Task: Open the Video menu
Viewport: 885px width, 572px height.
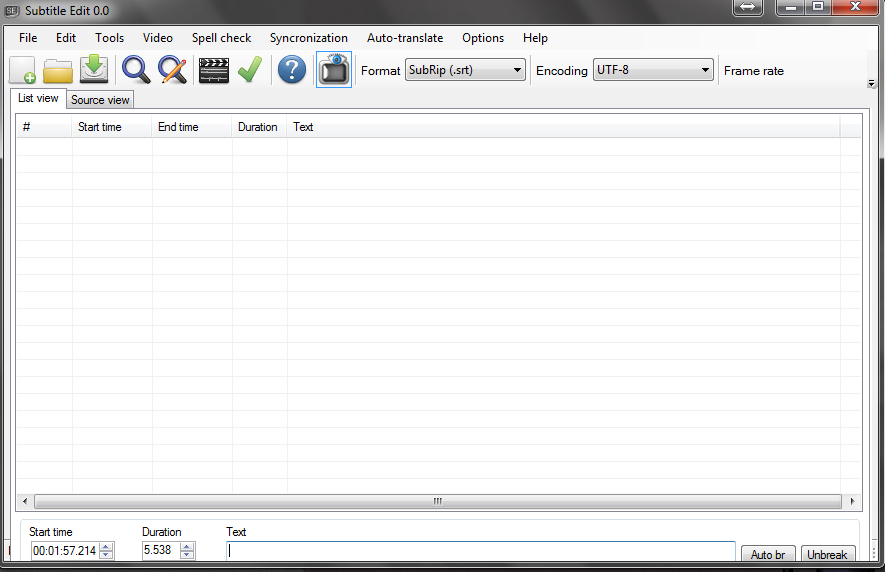Action: [157, 38]
